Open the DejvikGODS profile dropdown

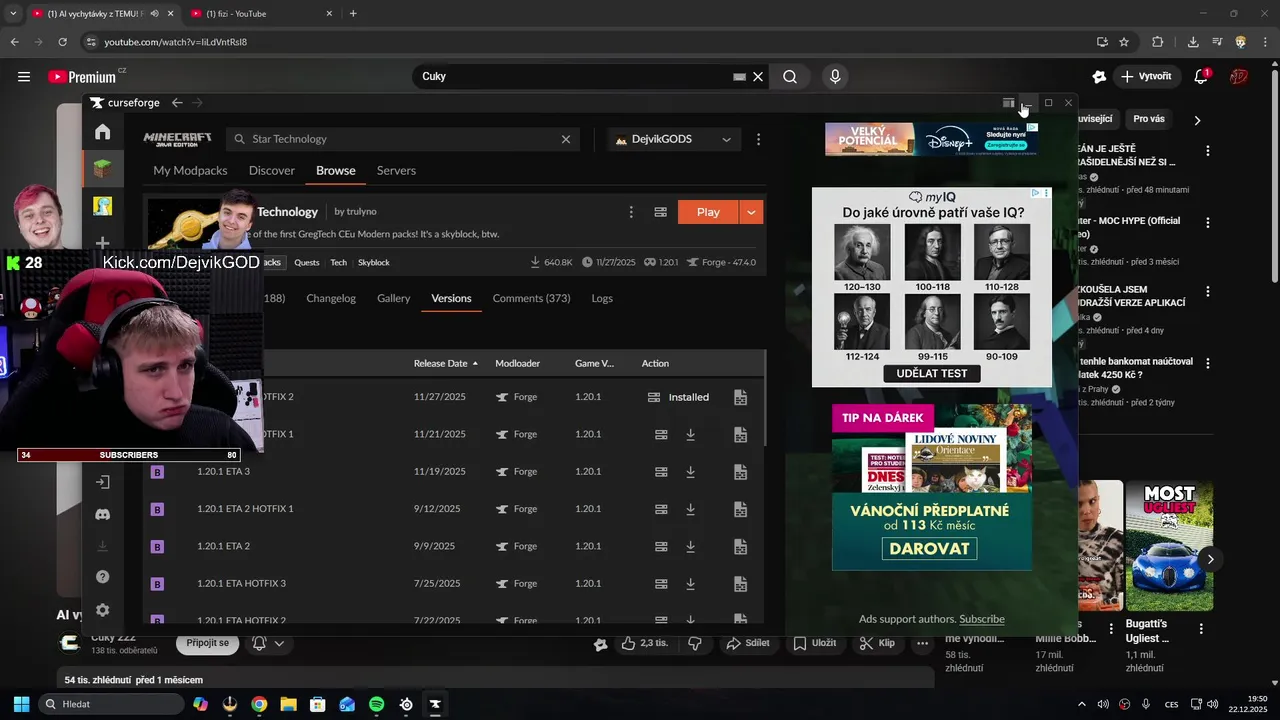pos(674,139)
